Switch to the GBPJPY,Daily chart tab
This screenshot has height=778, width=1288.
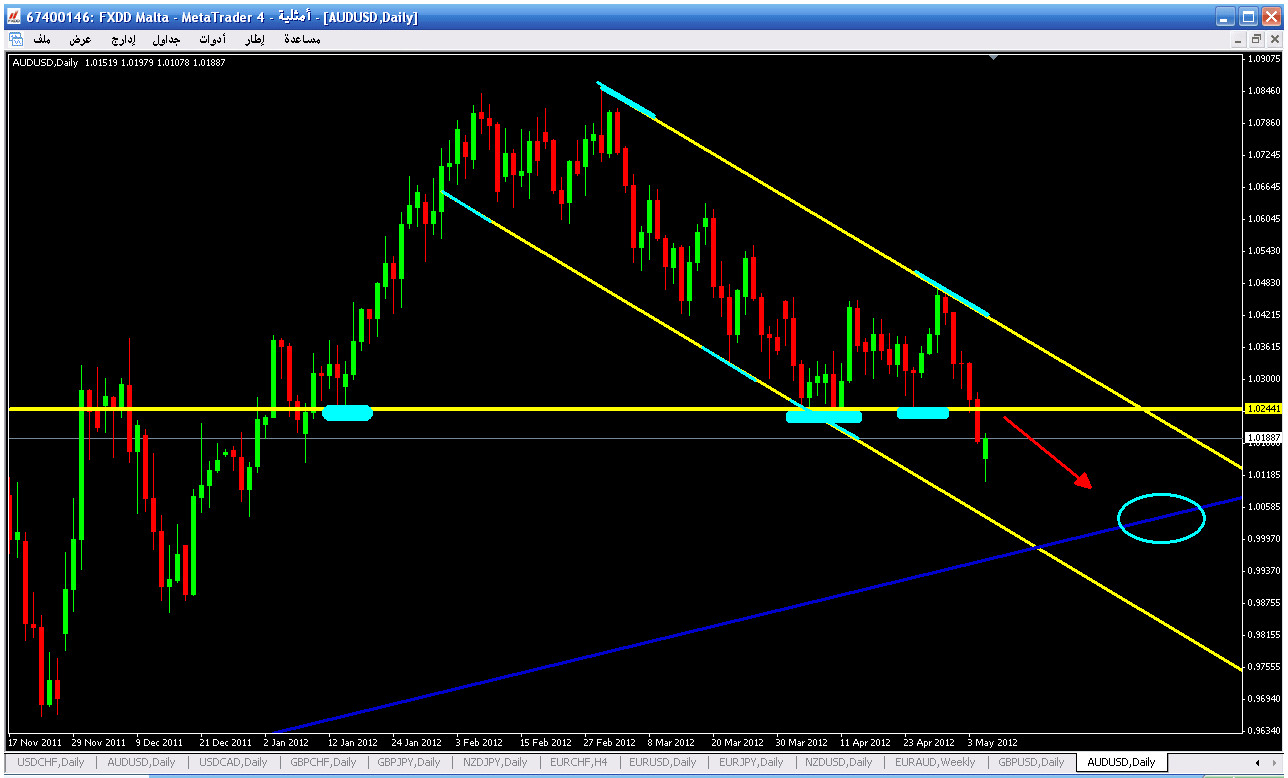(x=409, y=762)
